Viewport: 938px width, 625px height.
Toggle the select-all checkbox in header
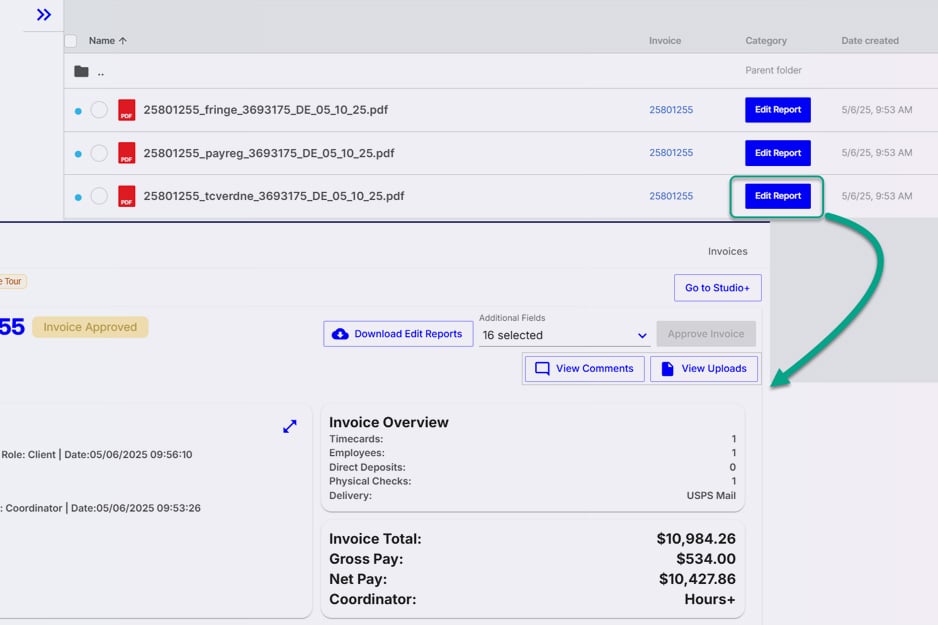click(70, 41)
